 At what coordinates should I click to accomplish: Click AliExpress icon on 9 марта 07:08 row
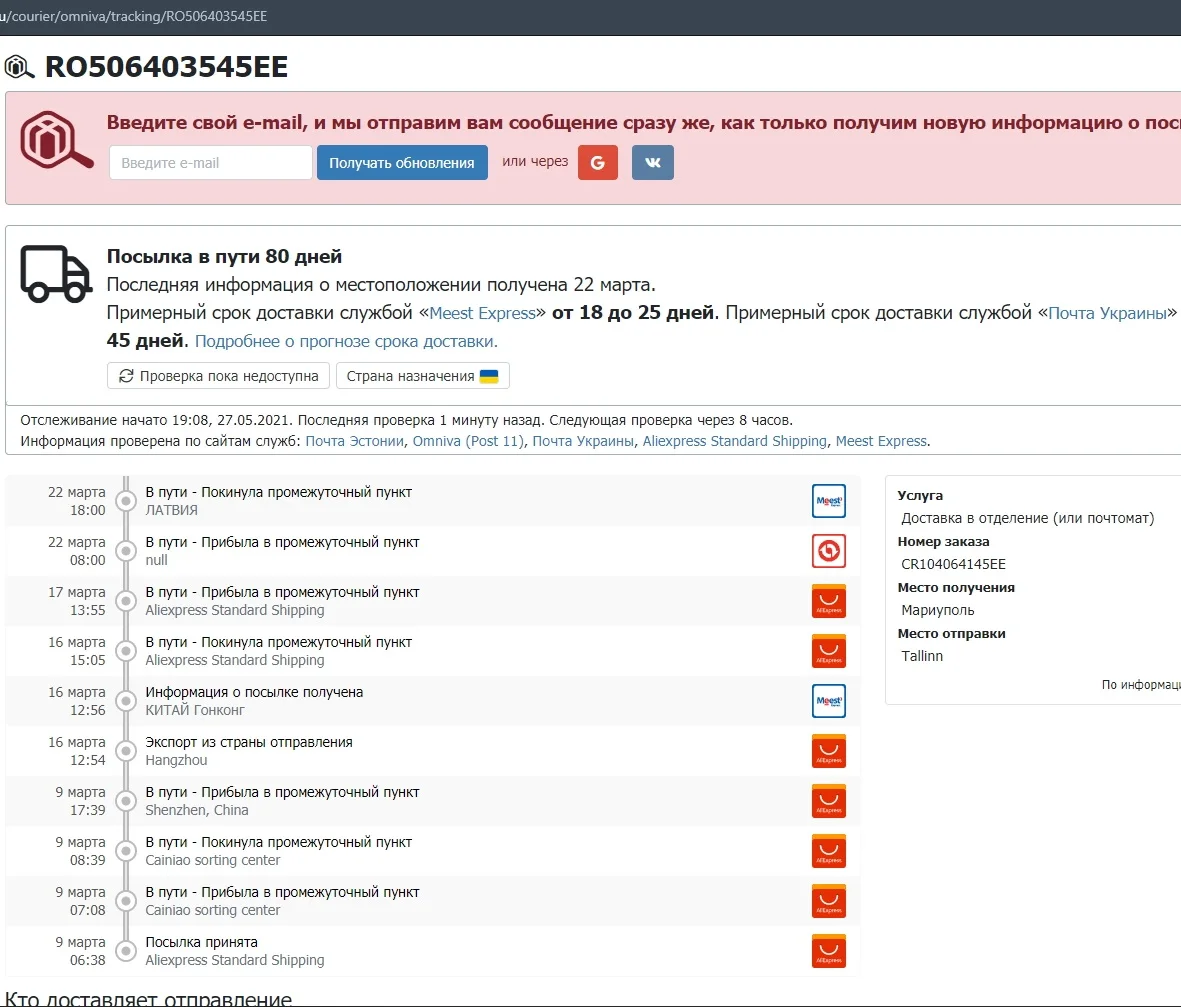829,902
